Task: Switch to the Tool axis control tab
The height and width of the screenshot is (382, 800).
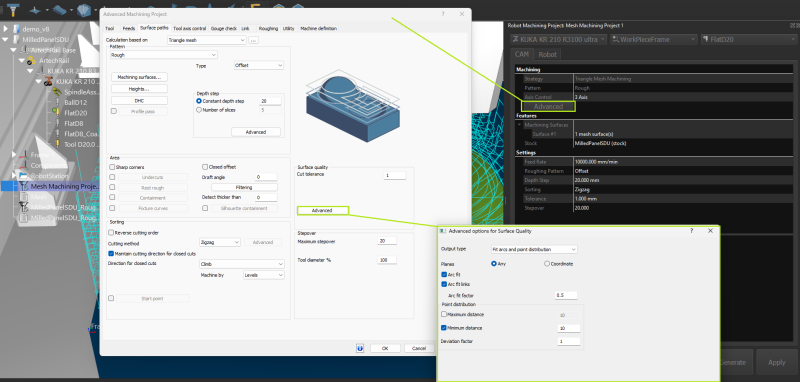Action: click(190, 29)
